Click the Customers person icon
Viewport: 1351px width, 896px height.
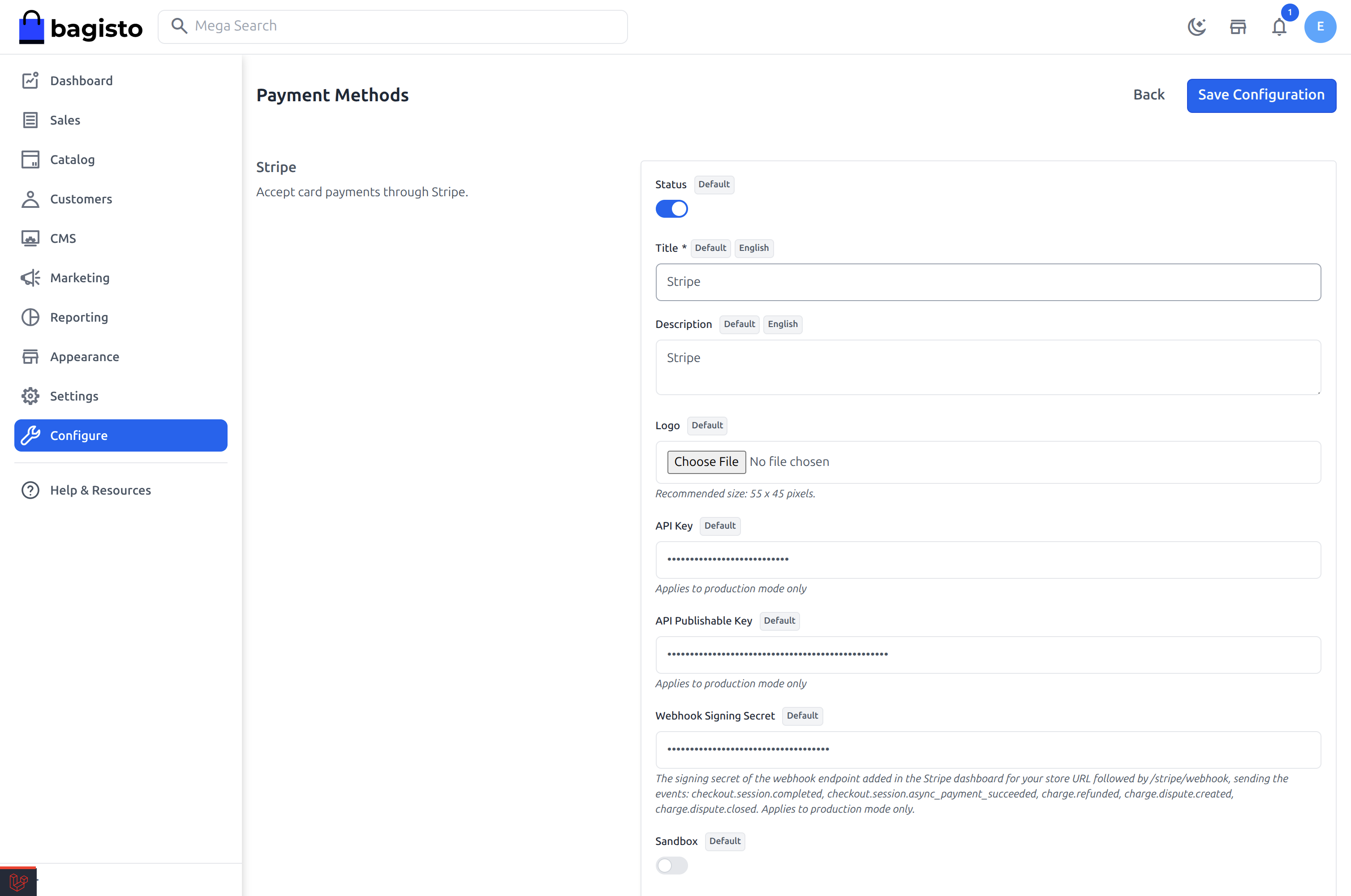(30, 199)
